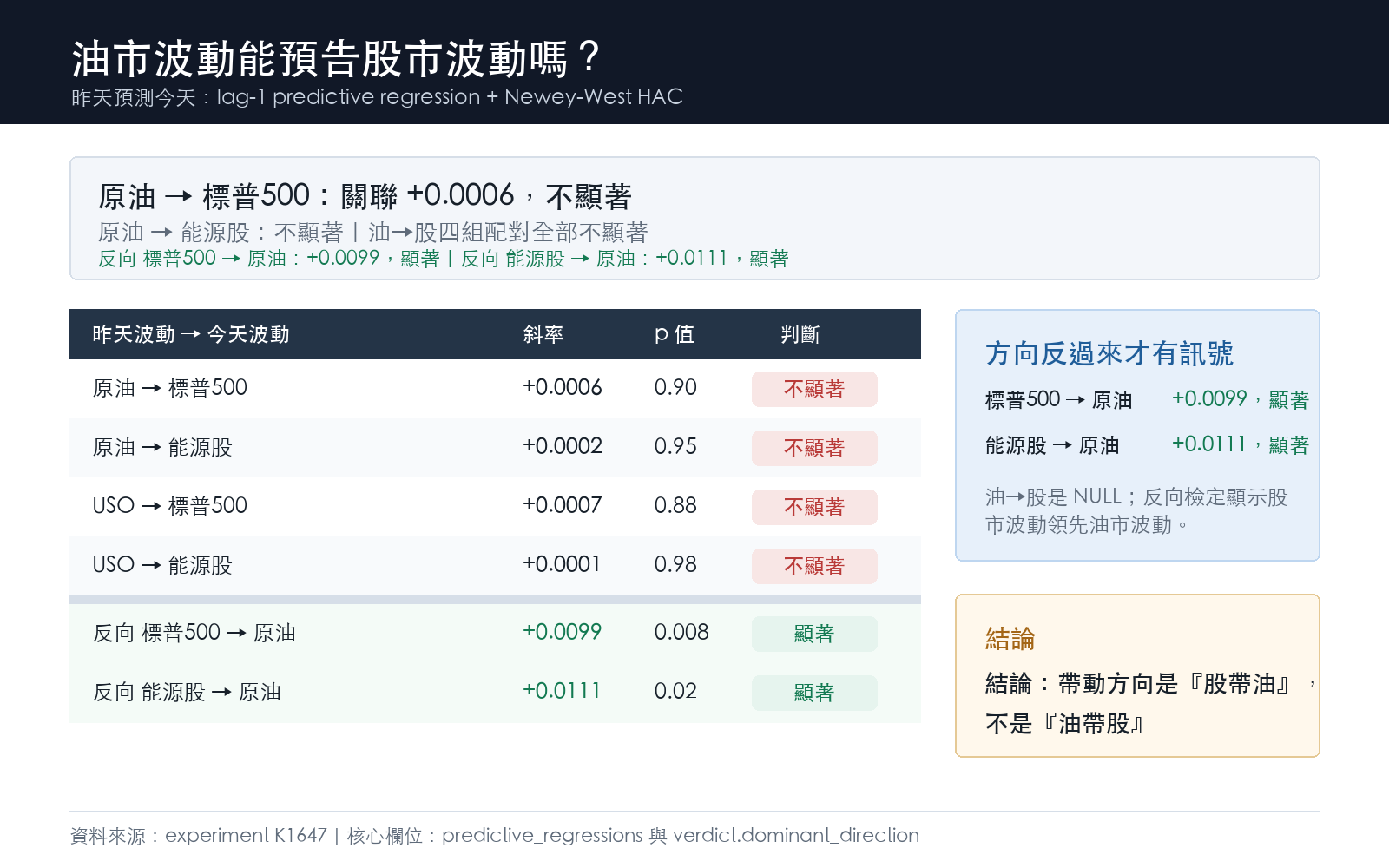Click 不顯著 badge in USO → 標普500 row
The image size is (1389, 868).
point(814,507)
